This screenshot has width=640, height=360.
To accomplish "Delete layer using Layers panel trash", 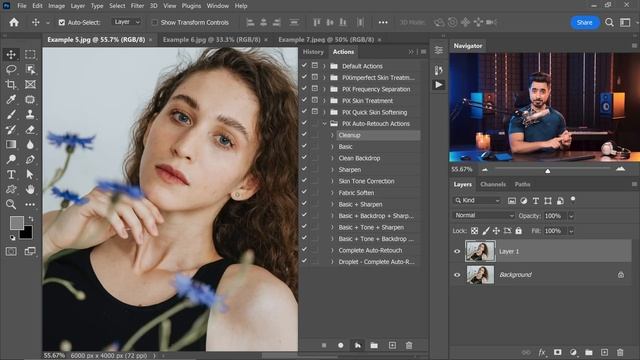I will click(x=620, y=352).
